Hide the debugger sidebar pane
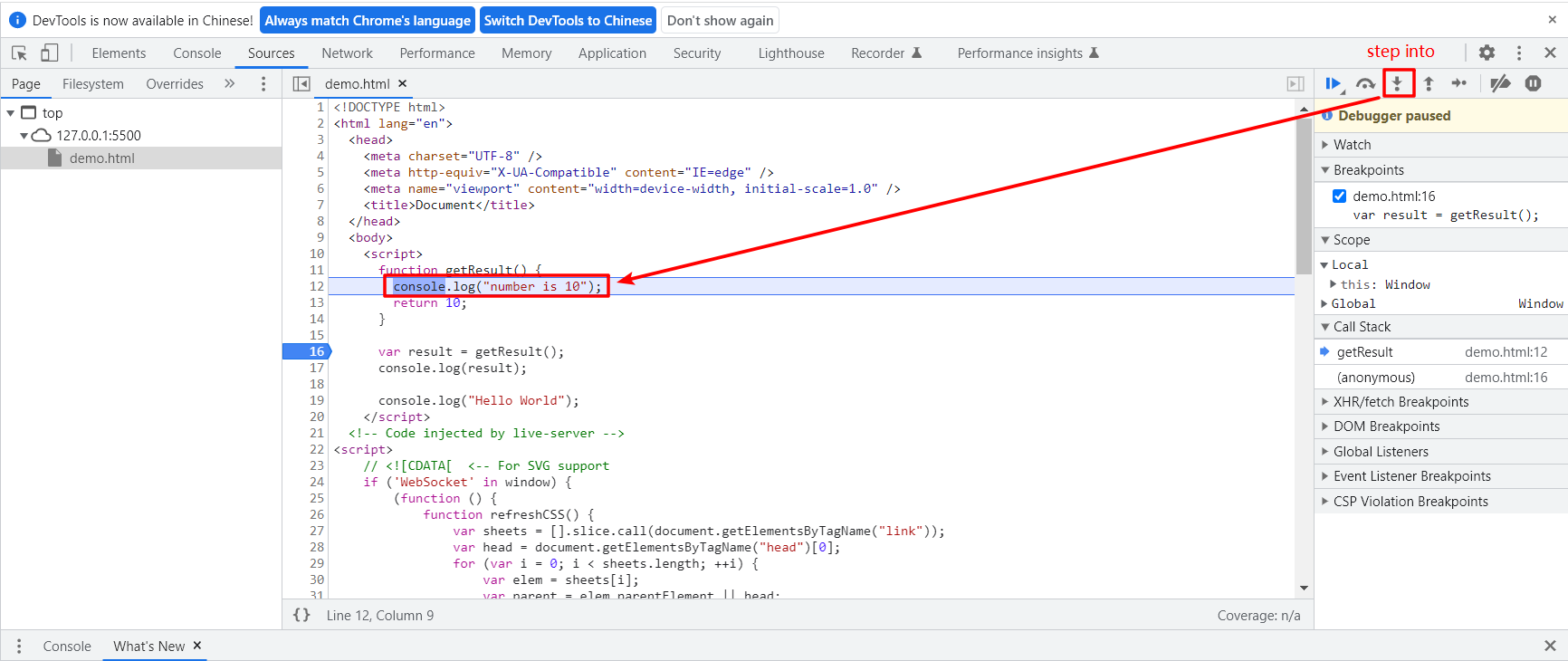Screen dimensions: 1568x661 pyautogui.click(x=1296, y=83)
